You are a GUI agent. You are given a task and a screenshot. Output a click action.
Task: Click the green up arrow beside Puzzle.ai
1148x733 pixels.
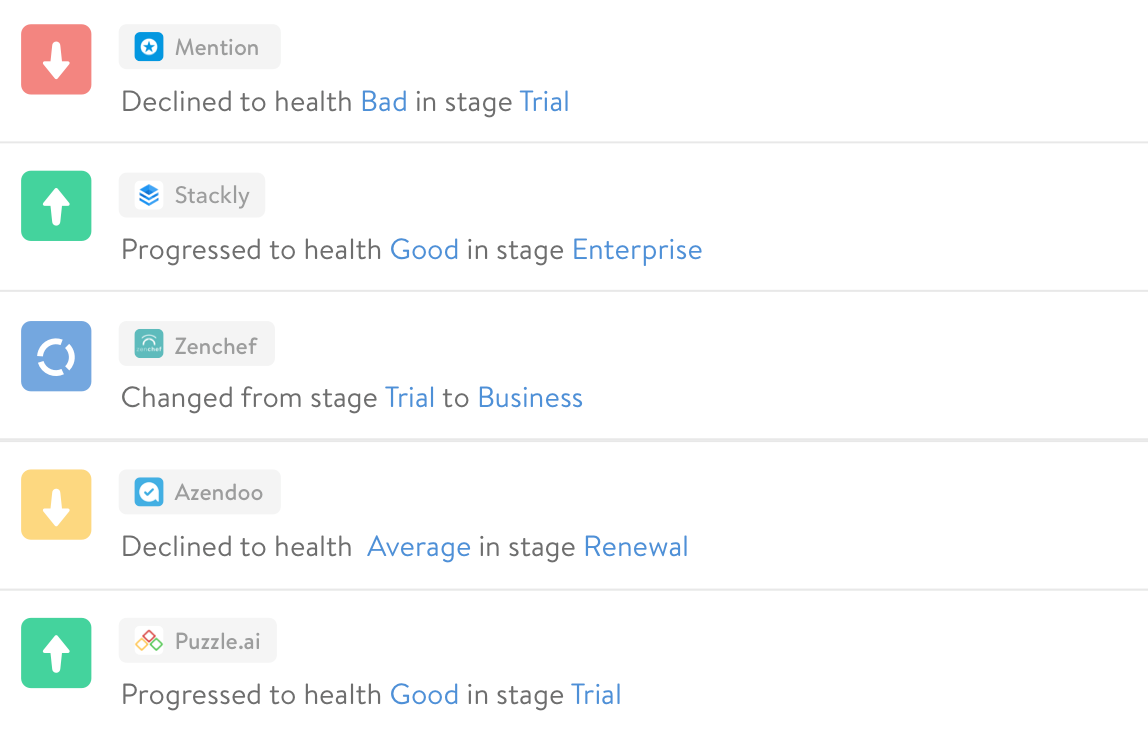(56, 653)
